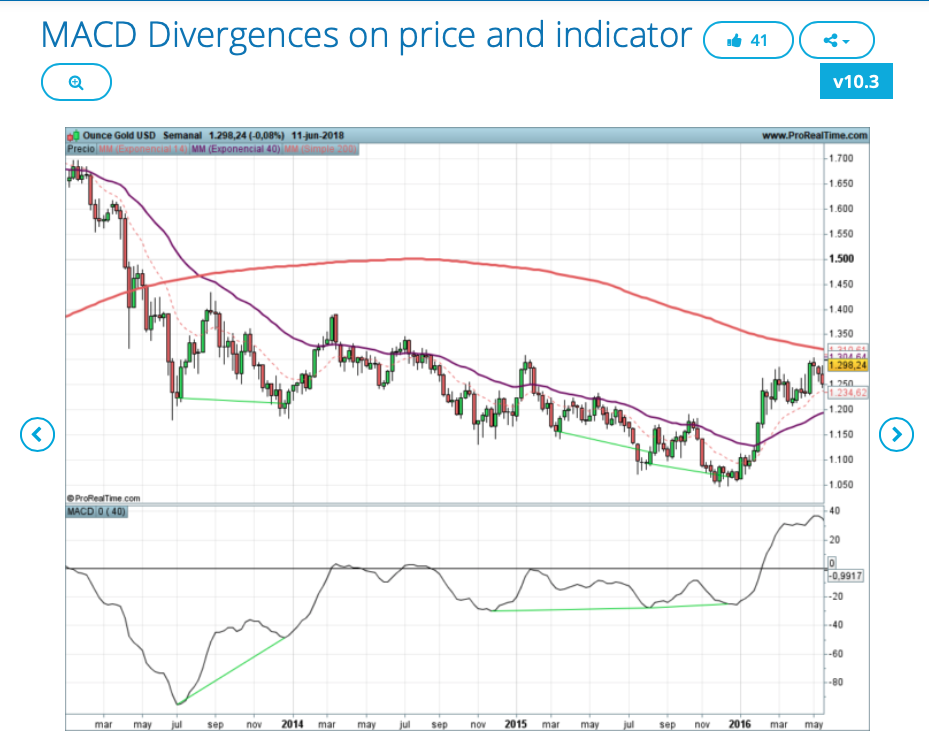This screenshot has height=753, width=929.
Task: Click the MM (Exponencial 40) legend label
Action: pyautogui.click(x=236, y=149)
